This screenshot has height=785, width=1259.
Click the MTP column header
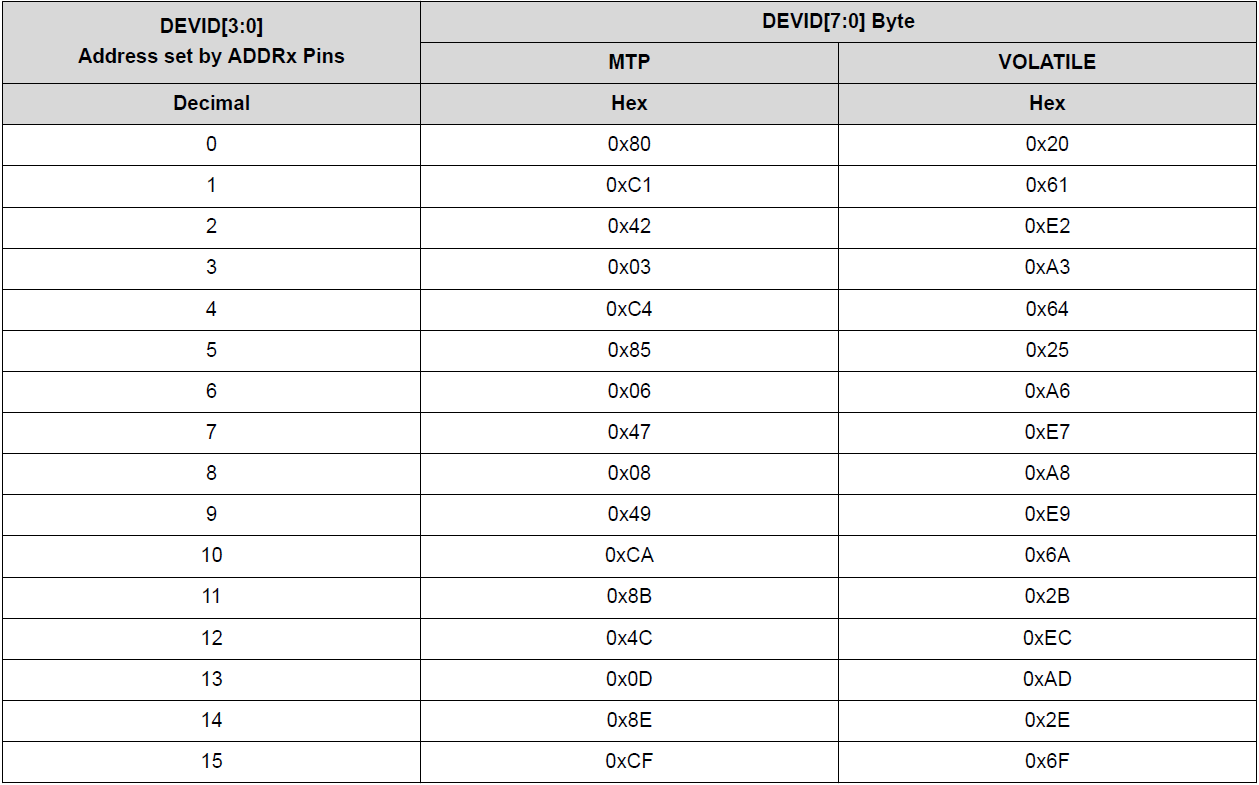tap(629, 62)
